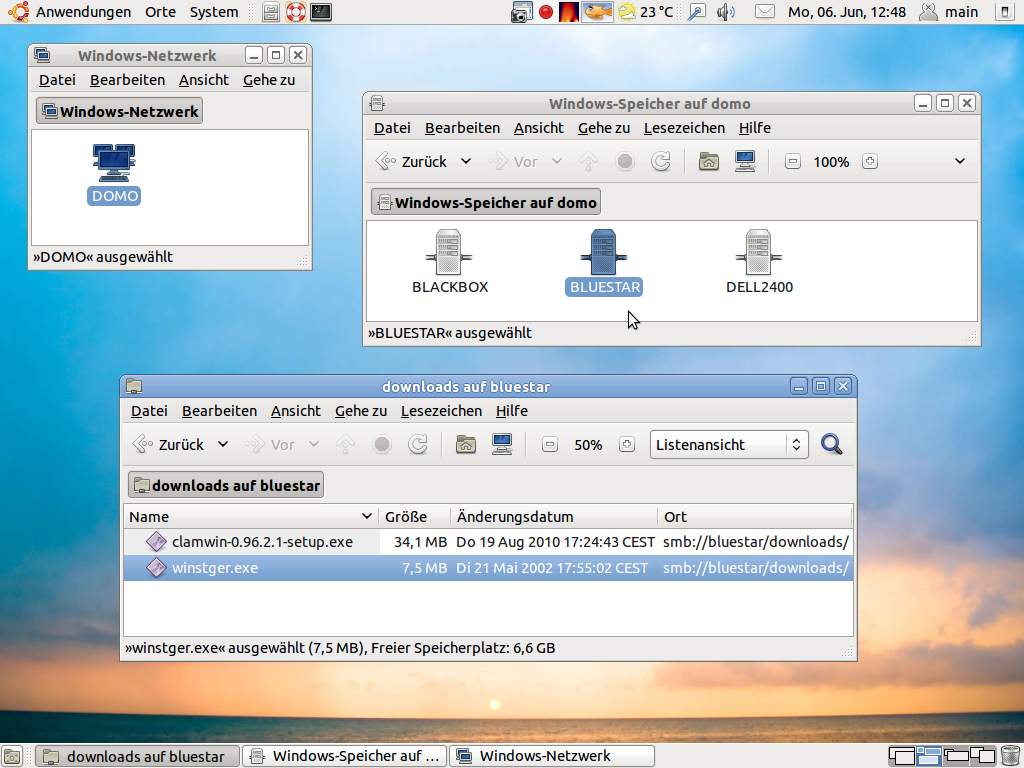
Task: Open the BLACKBOX server icon
Action: coord(449,253)
